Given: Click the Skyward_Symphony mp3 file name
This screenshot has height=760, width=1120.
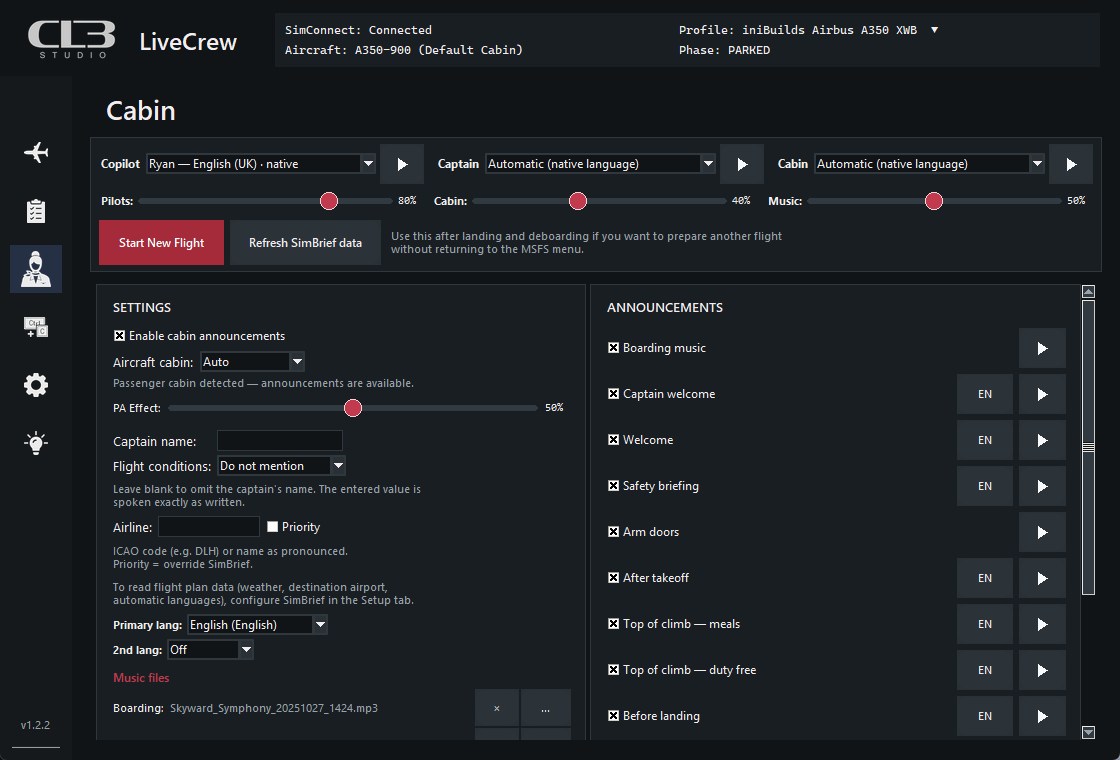Looking at the screenshot, I should (274, 708).
